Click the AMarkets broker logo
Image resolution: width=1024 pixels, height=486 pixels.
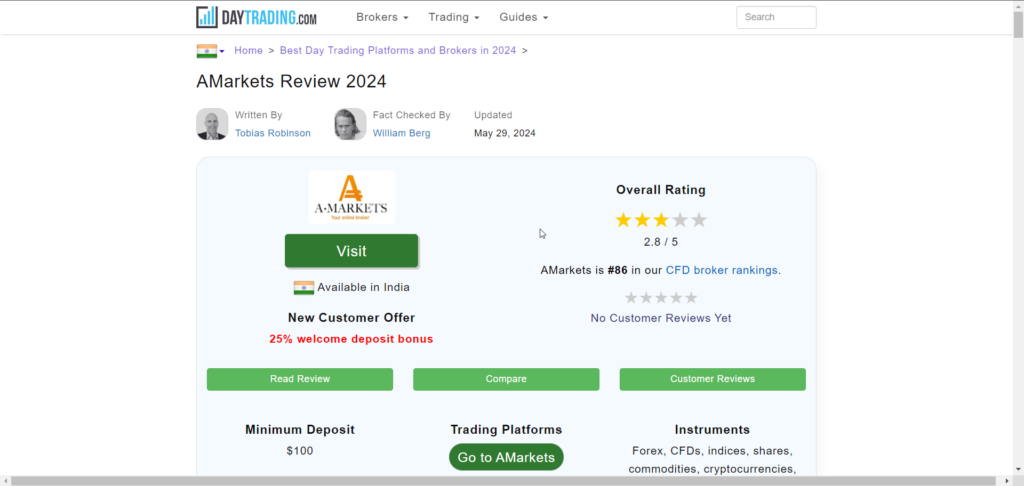point(351,197)
